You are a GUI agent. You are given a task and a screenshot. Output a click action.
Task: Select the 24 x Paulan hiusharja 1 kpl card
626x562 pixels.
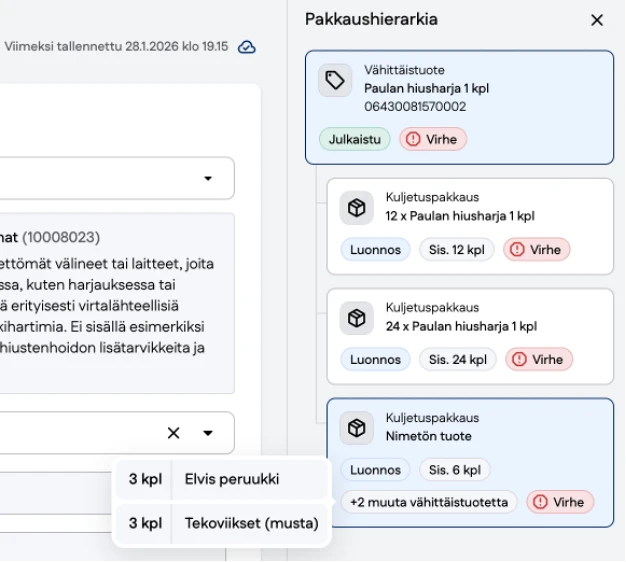pos(470,336)
